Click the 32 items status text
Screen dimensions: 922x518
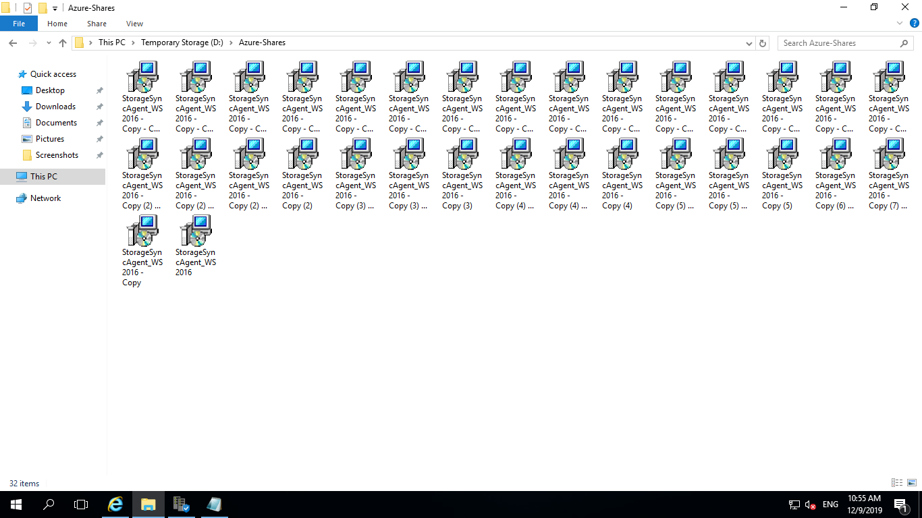pyautogui.click(x=24, y=483)
